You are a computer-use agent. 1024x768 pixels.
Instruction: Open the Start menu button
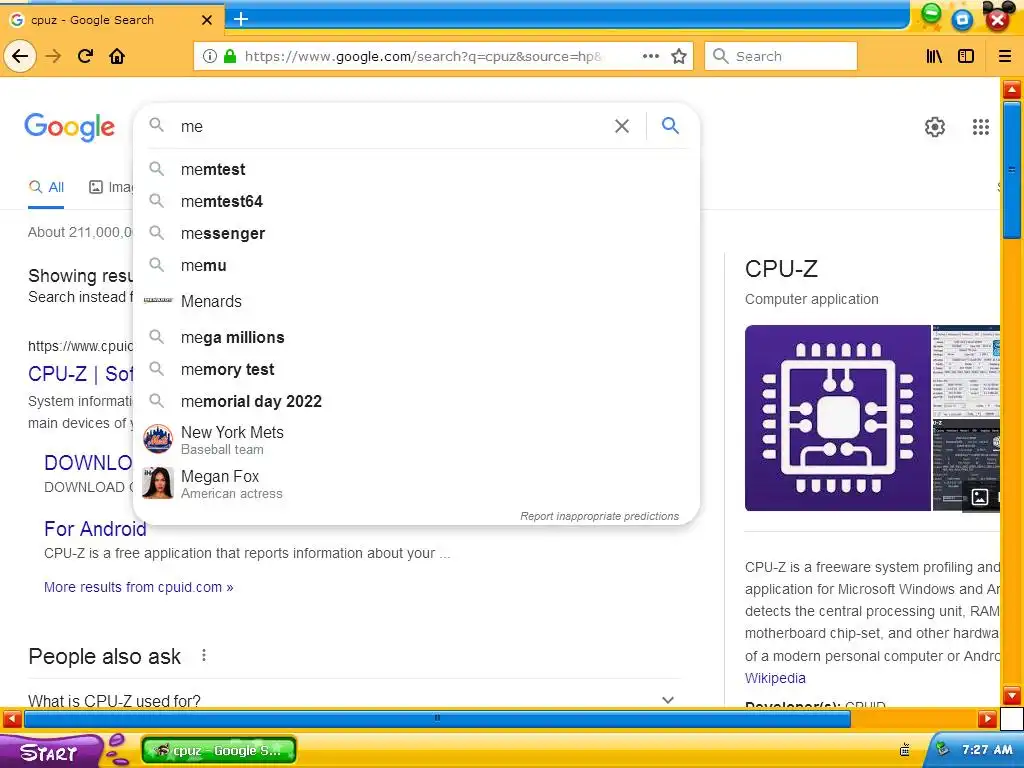(51, 751)
